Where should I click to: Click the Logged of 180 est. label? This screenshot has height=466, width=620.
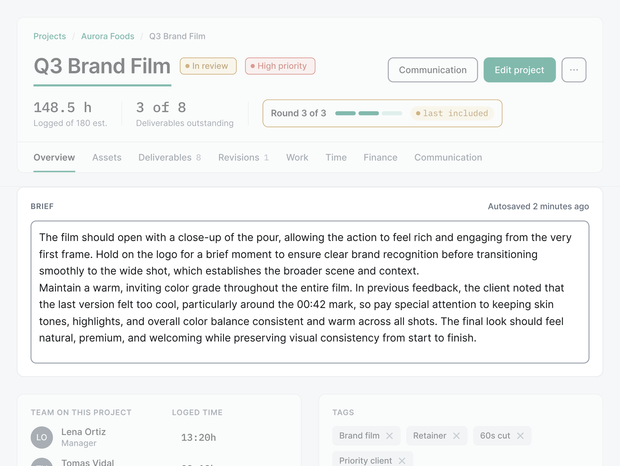point(70,123)
